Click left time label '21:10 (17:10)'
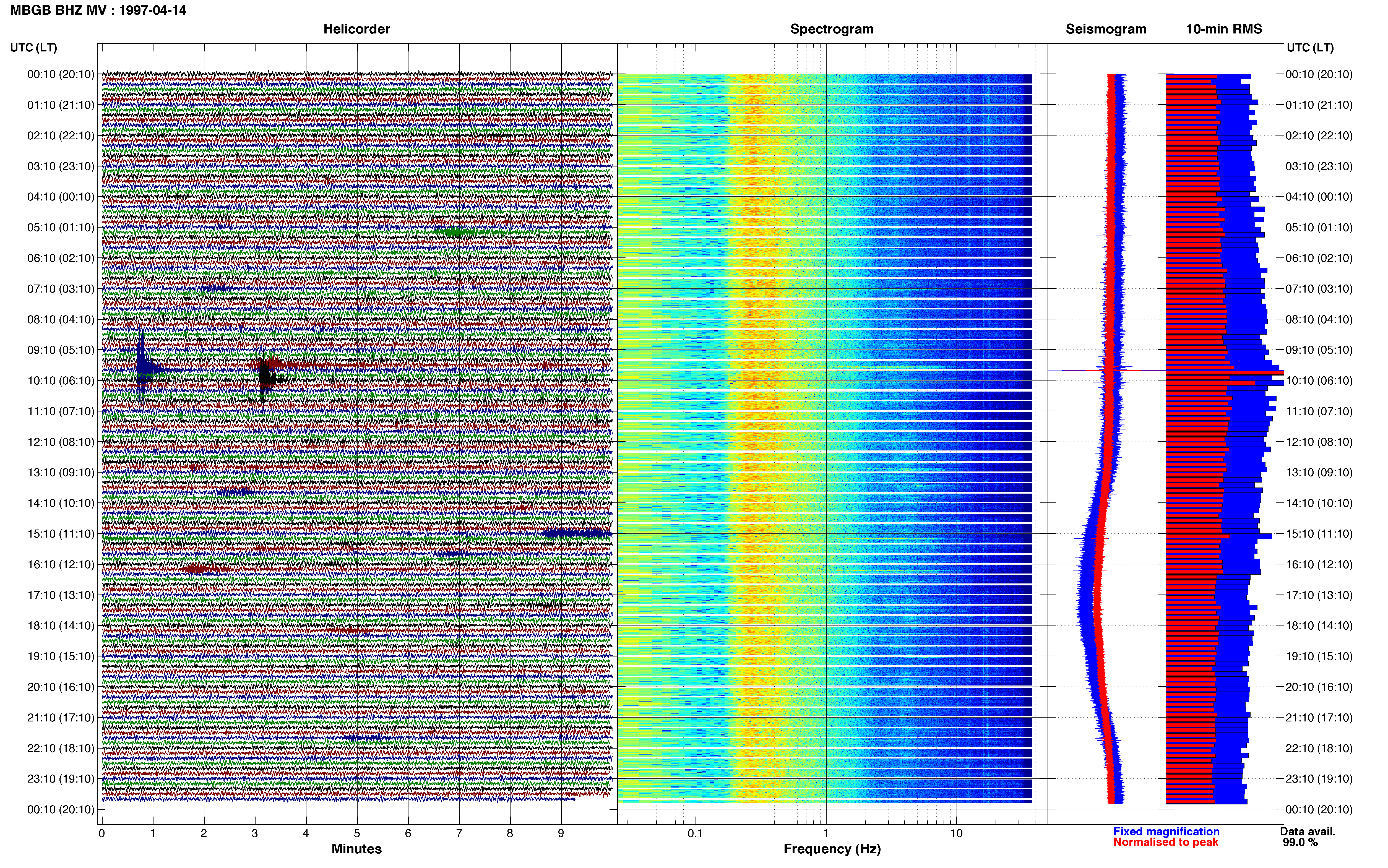Screen dimensions: 1388x868 pos(61,718)
